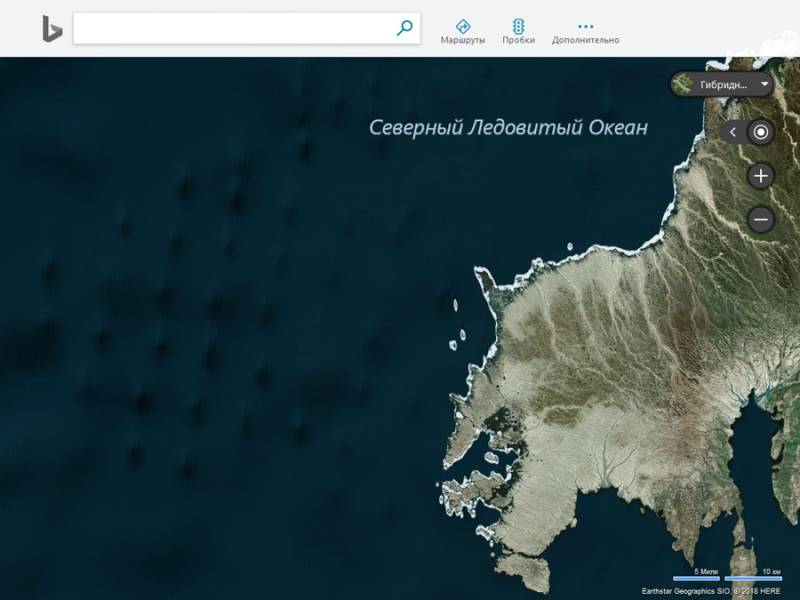Select the Гибридн... map style label
The height and width of the screenshot is (600, 800).
[723, 85]
